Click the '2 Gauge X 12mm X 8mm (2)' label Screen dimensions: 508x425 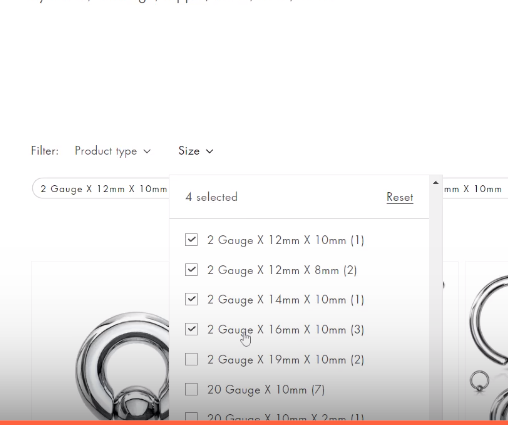click(282, 270)
